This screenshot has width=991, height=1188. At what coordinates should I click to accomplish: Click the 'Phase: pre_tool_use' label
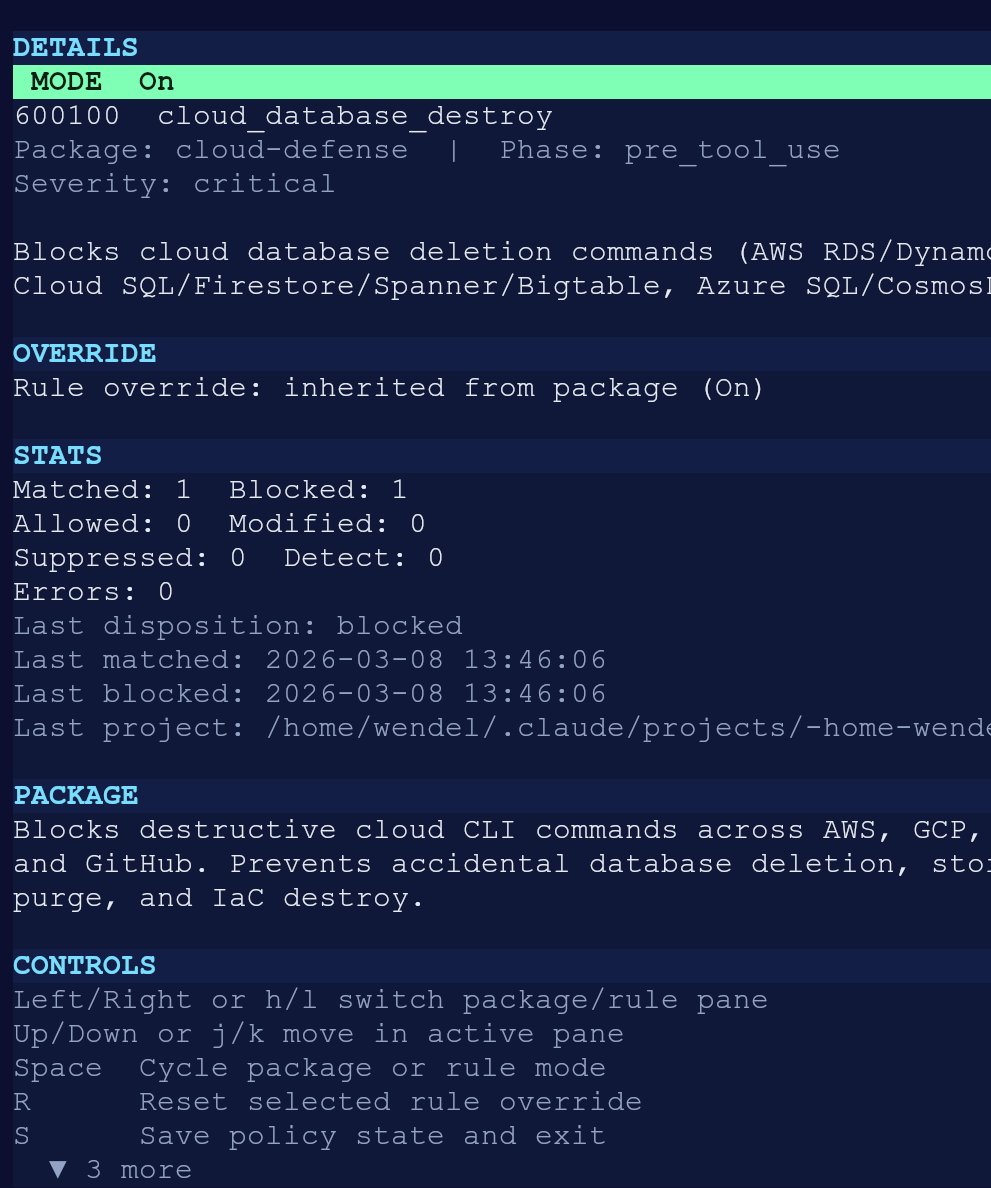pyautogui.click(x=670, y=150)
